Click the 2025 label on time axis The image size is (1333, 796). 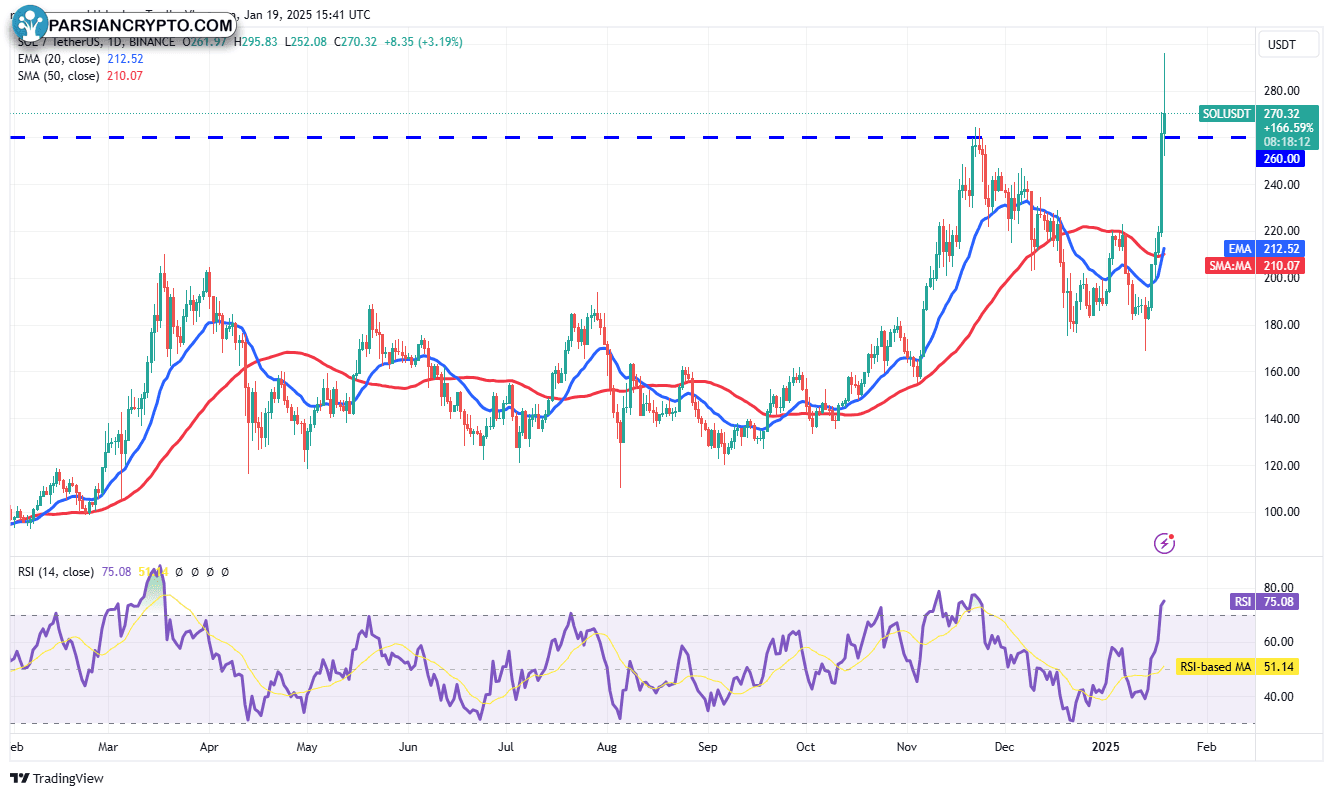click(1105, 746)
